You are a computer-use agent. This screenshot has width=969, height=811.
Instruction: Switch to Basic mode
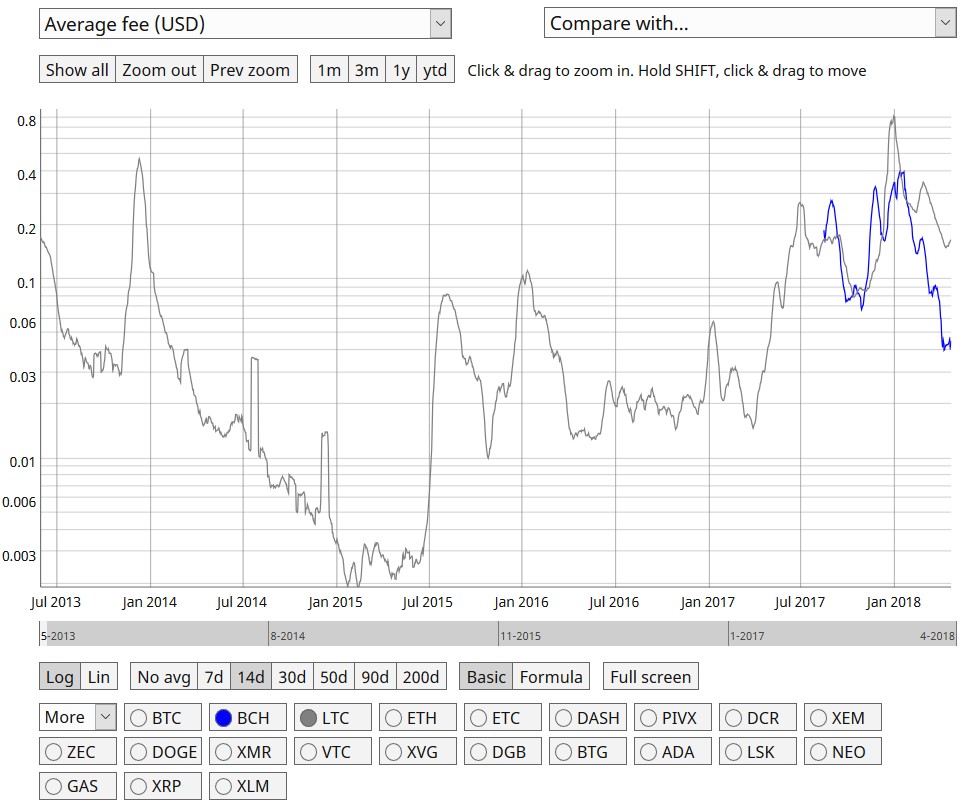(486, 677)
